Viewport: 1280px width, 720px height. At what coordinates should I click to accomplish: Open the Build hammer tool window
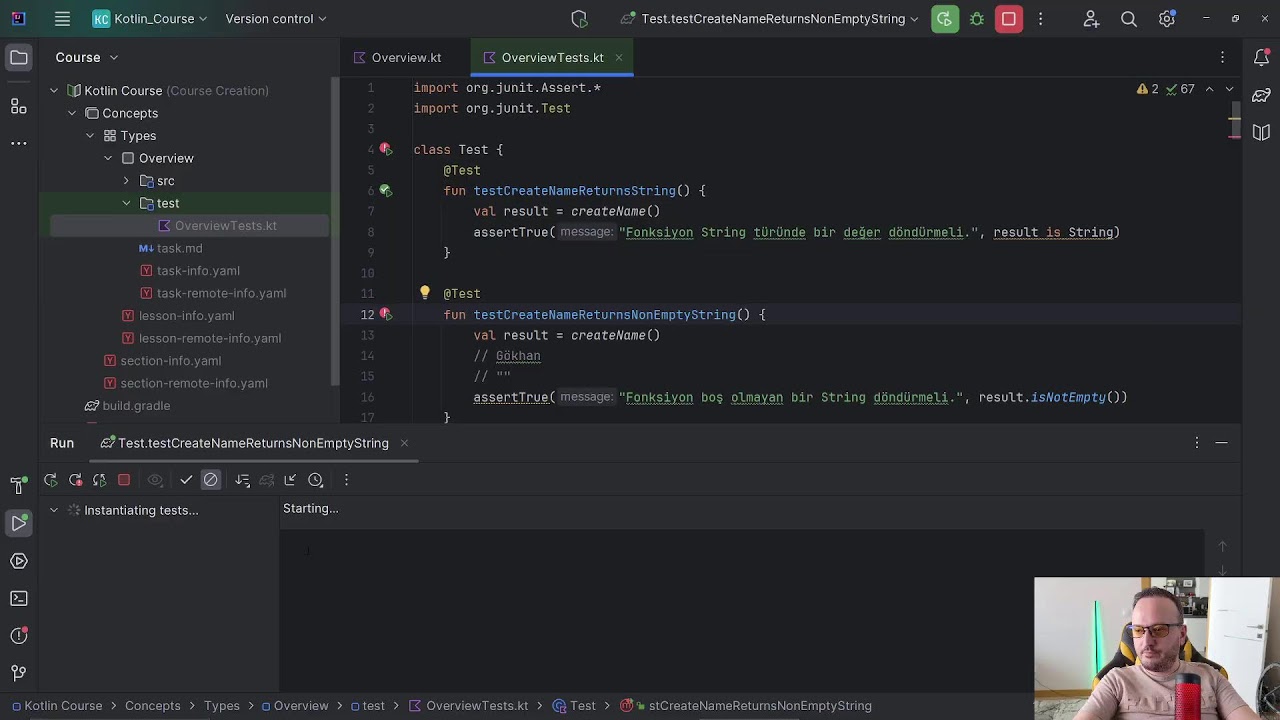pos(19,485)
